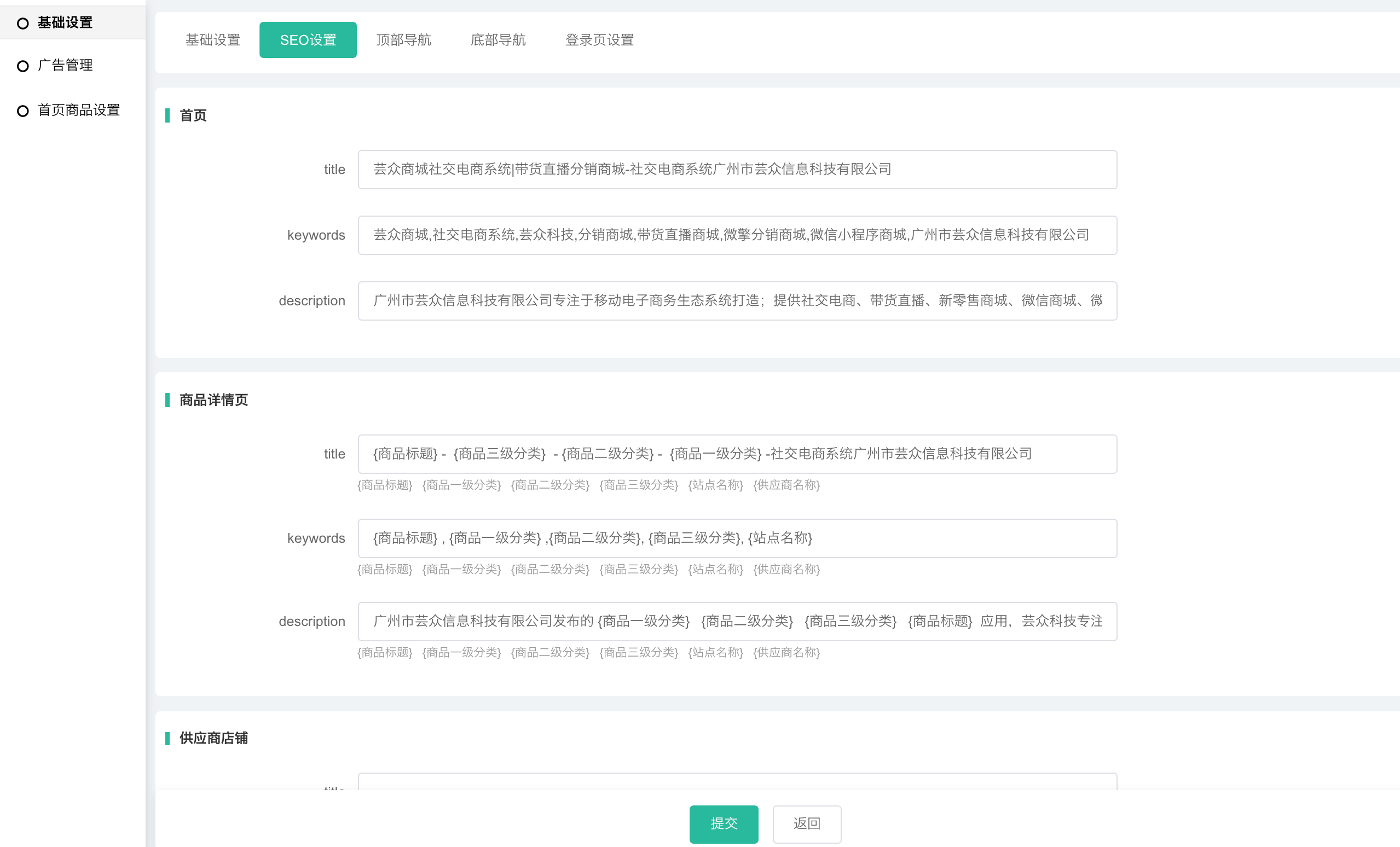Switch to the 顶部导航 tab

point(403,40)
